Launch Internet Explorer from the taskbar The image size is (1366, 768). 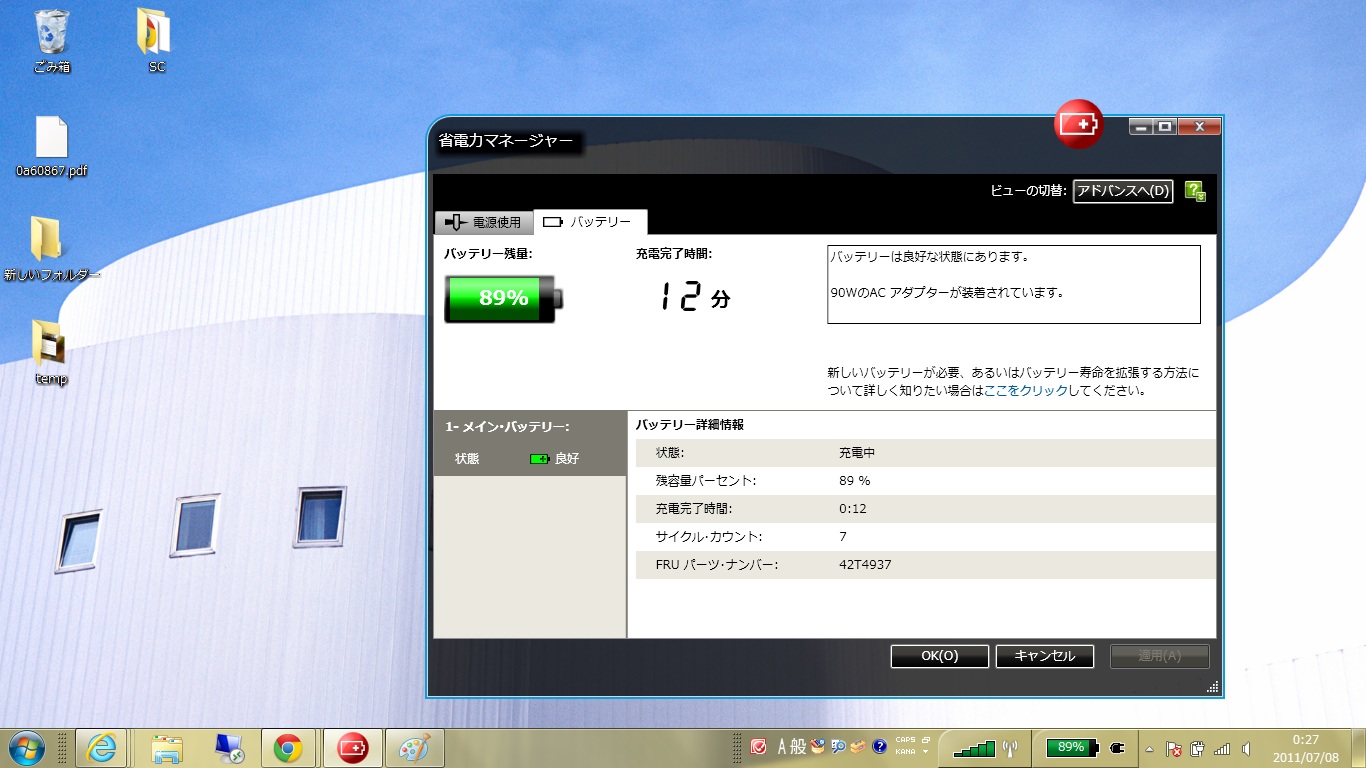pos(102,747)
